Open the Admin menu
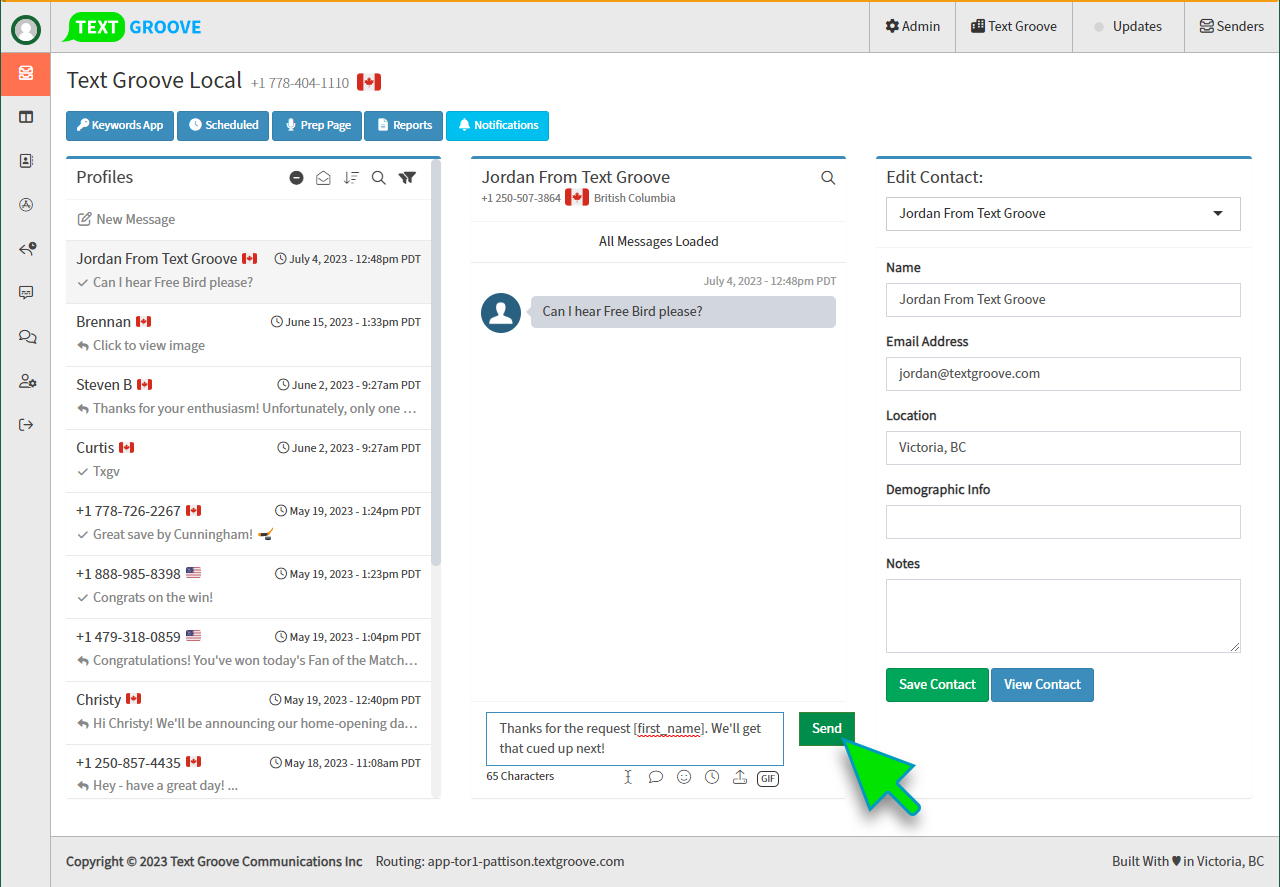The height and width of the screenshot is (887, 1280). pyautogui.click(x=913, y=27)
